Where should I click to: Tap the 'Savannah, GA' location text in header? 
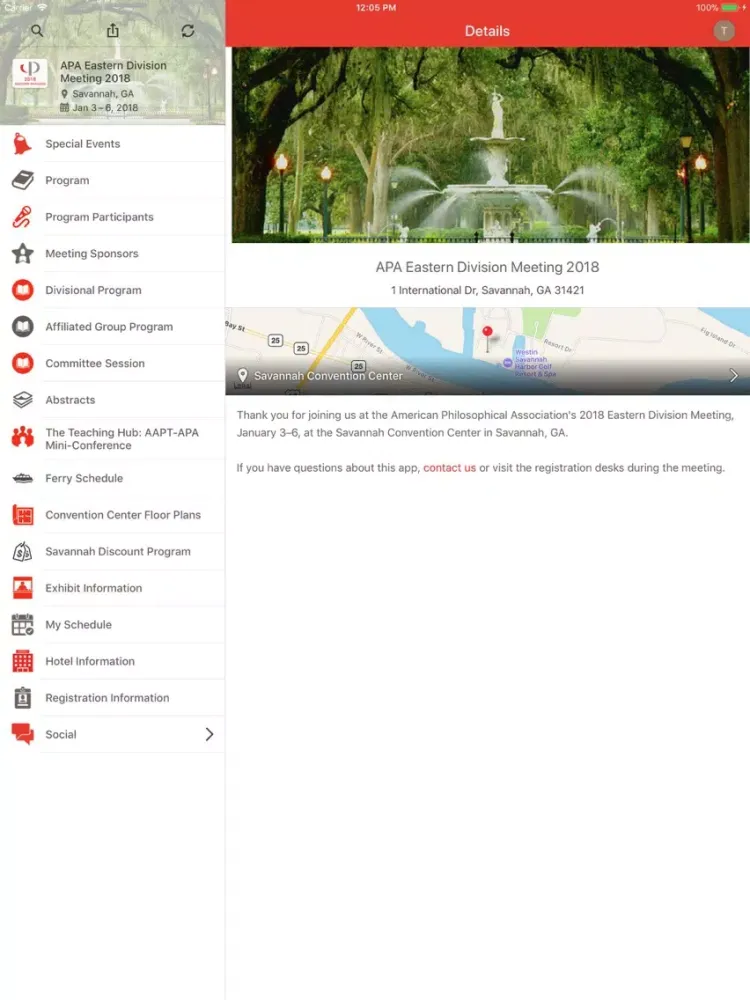tap(103, 94)
